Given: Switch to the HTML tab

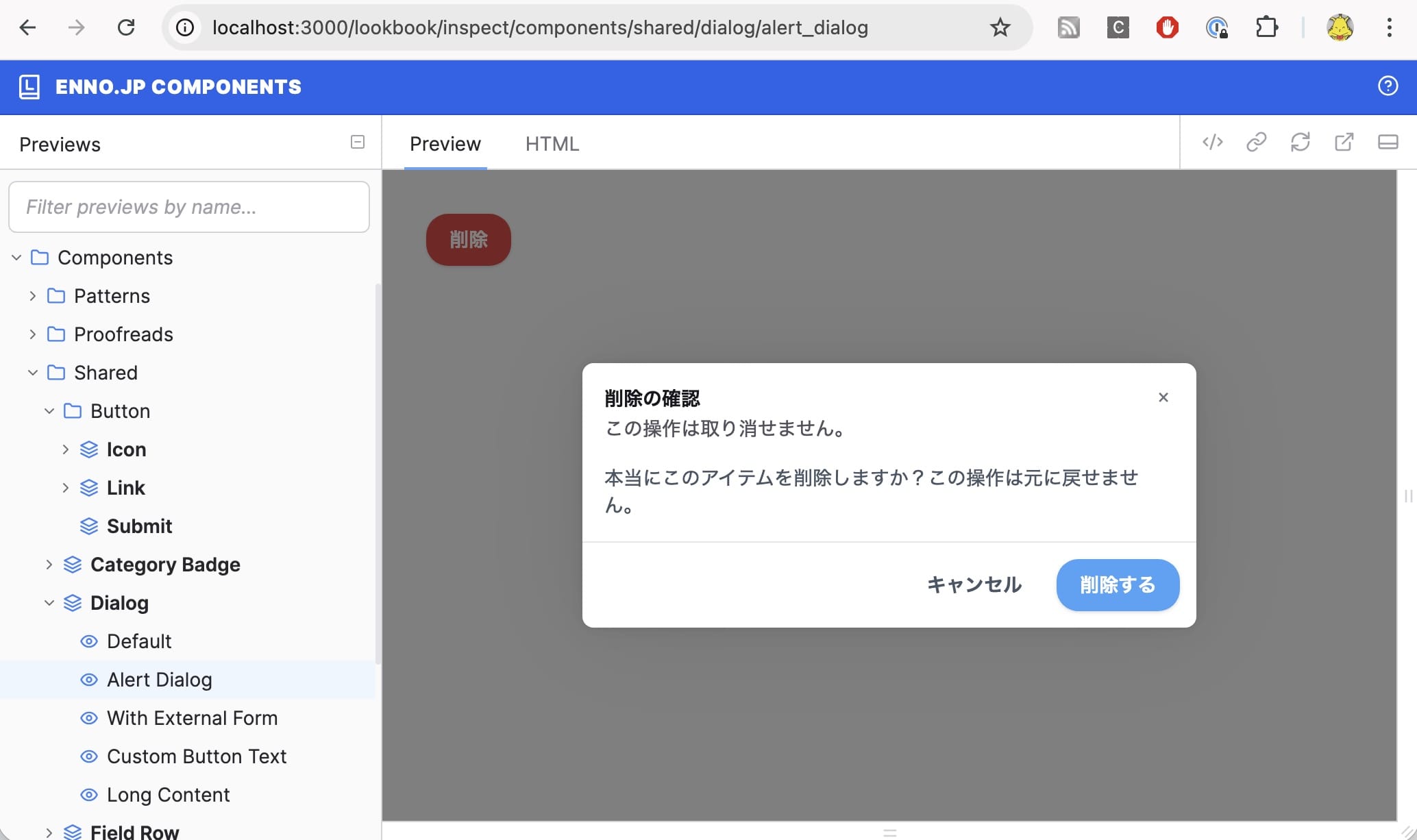Looking at the screenshot, I should [x=552, y=144].
